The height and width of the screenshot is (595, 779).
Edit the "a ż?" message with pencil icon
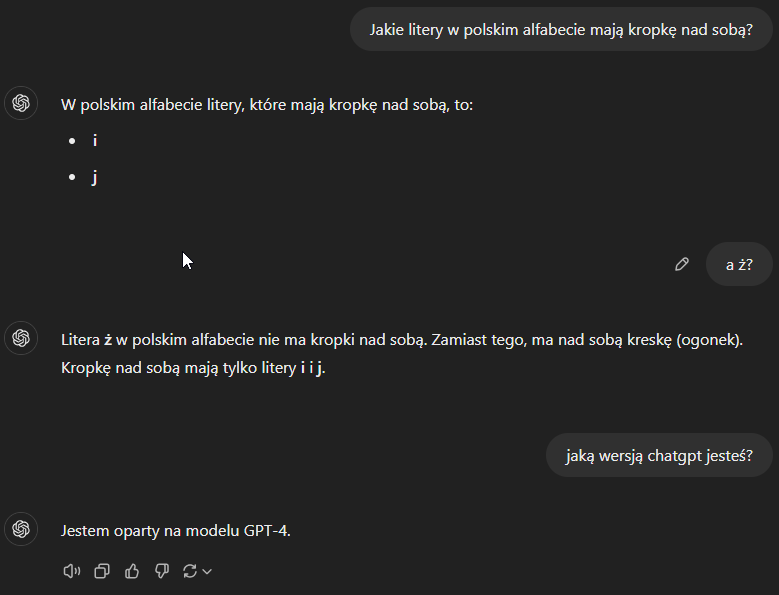[682, 264]
